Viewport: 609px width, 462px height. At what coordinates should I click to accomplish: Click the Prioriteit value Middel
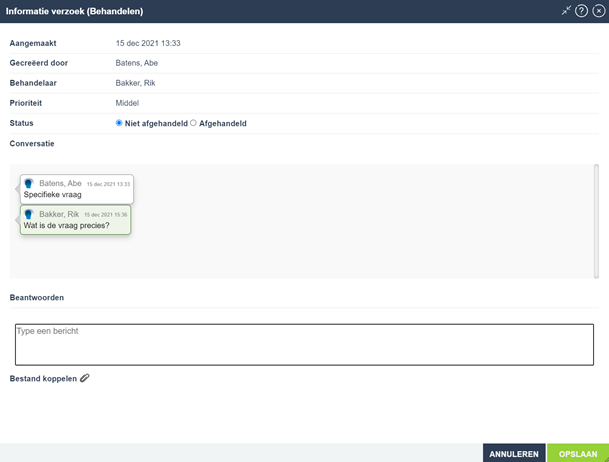tap(127, 103)
